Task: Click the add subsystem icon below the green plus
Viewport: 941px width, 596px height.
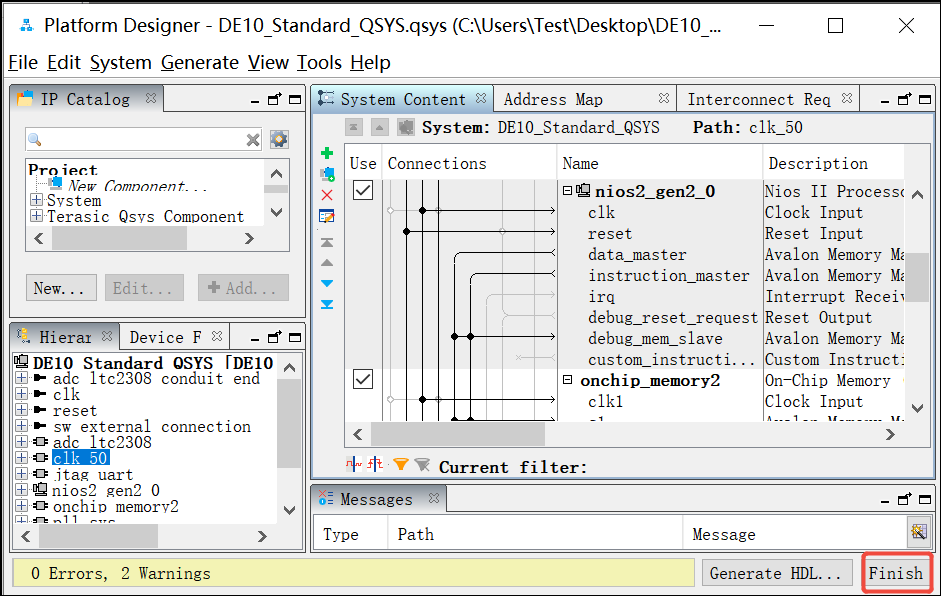Action: (x=327, y=175)
